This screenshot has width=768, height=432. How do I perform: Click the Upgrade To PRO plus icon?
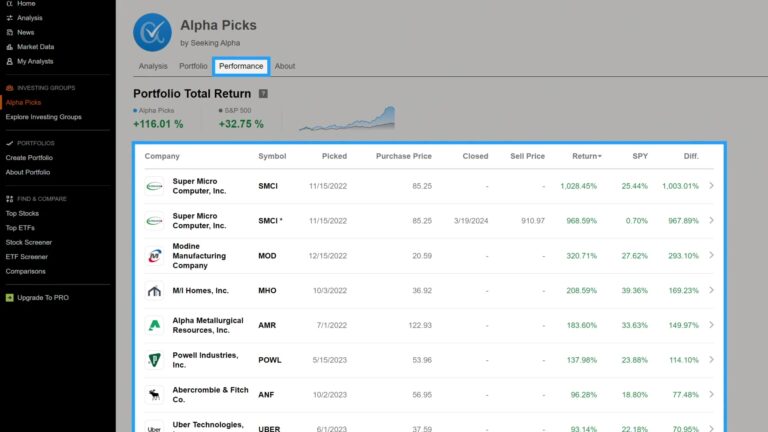pos(9,297)
